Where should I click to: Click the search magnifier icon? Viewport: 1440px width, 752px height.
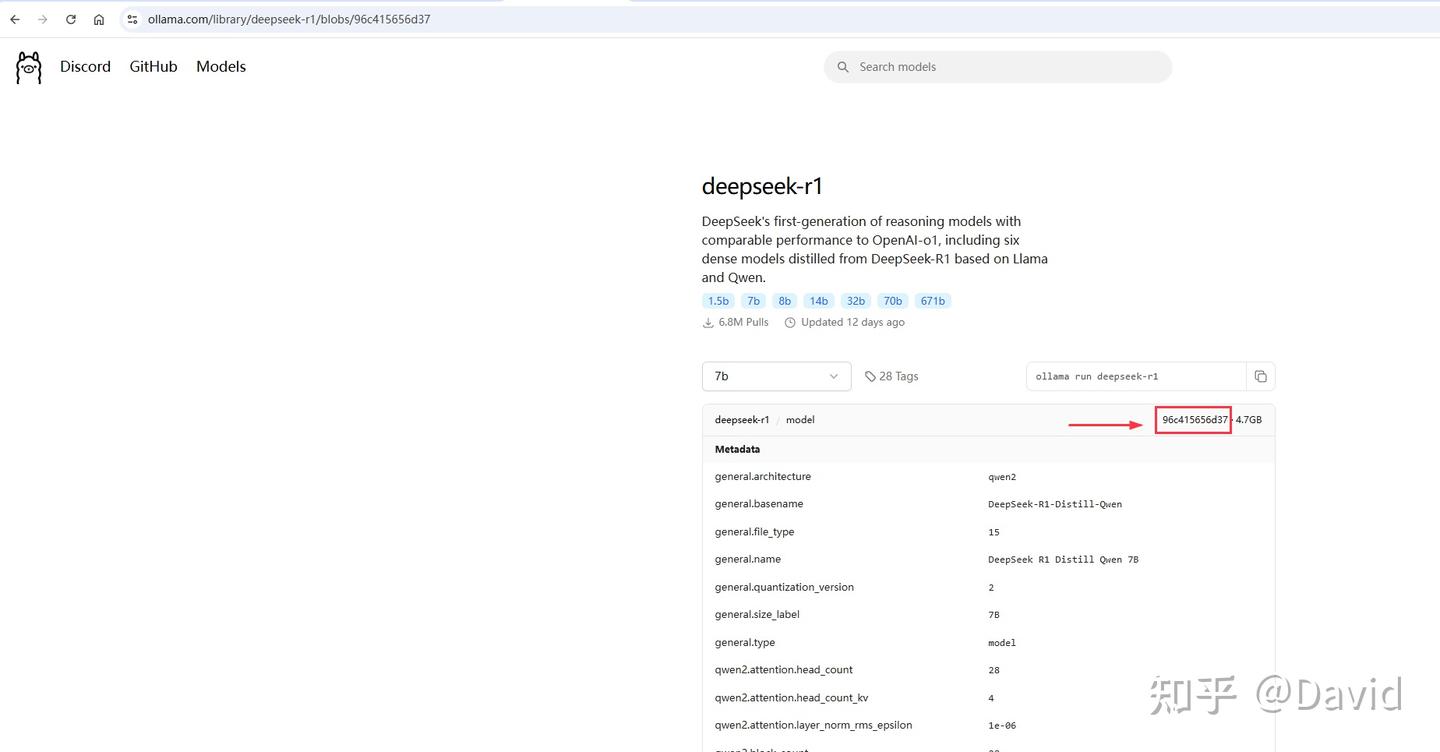click(x=843, y=67)
